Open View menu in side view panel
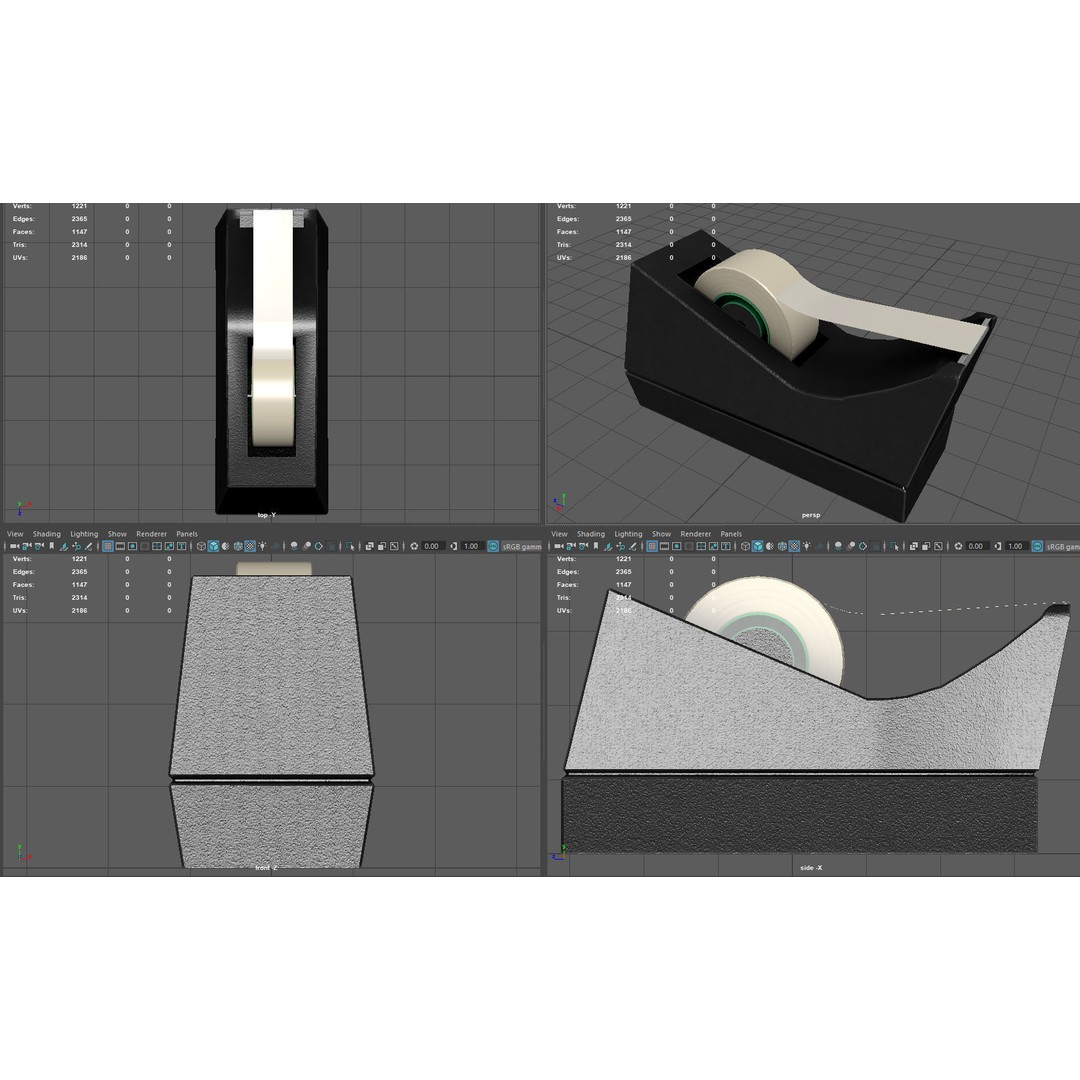The width and height of the screenshot is (1080, 1080). (x=559, y=534)
